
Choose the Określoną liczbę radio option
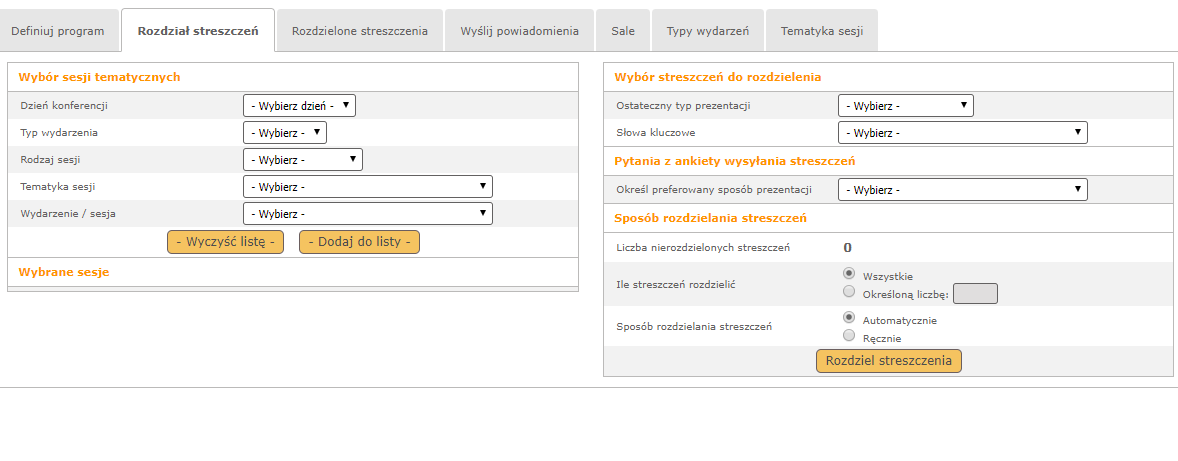(x=849, y=291)
